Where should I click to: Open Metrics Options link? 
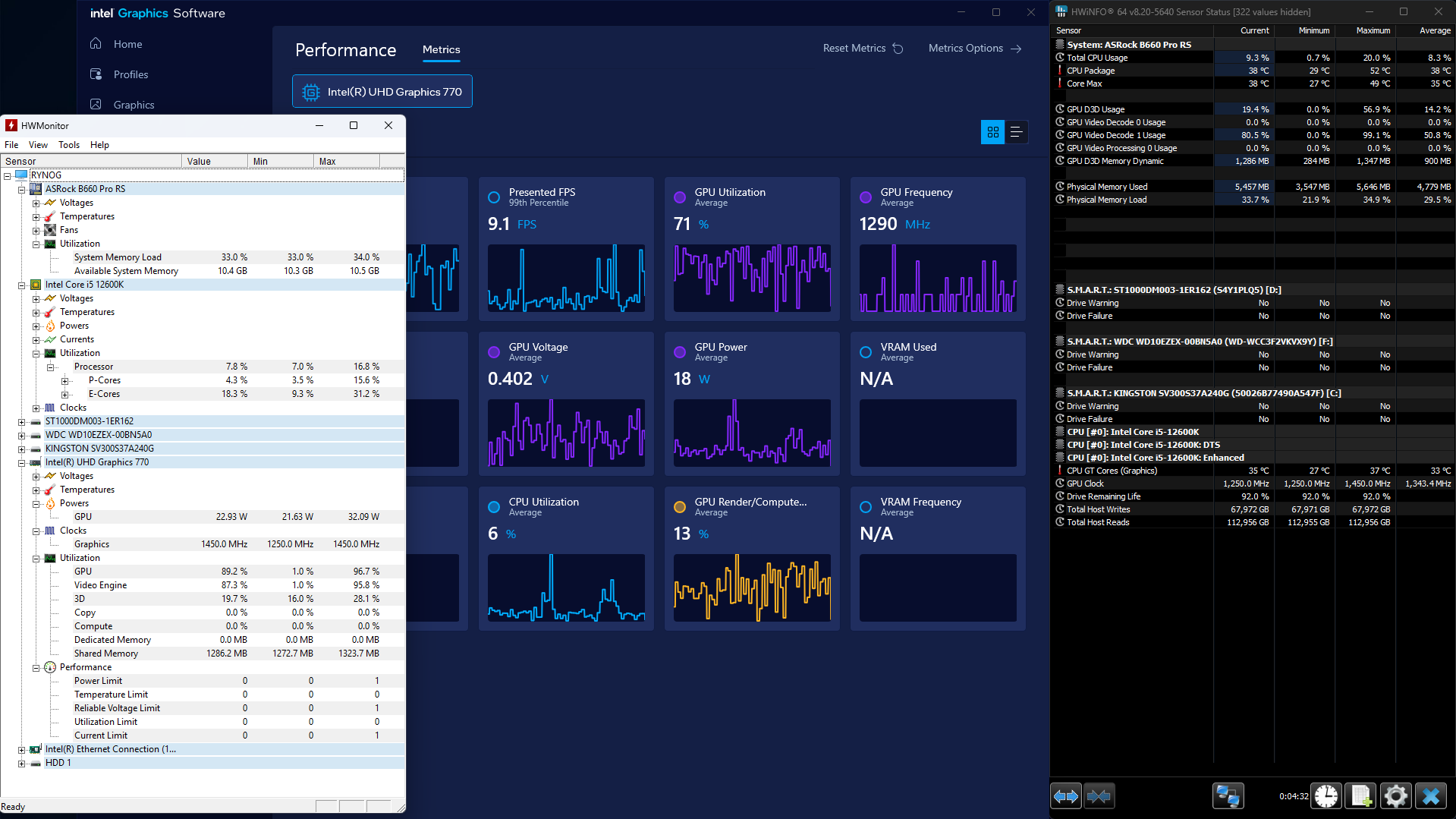pyautogui.click(x=974, y=48)
